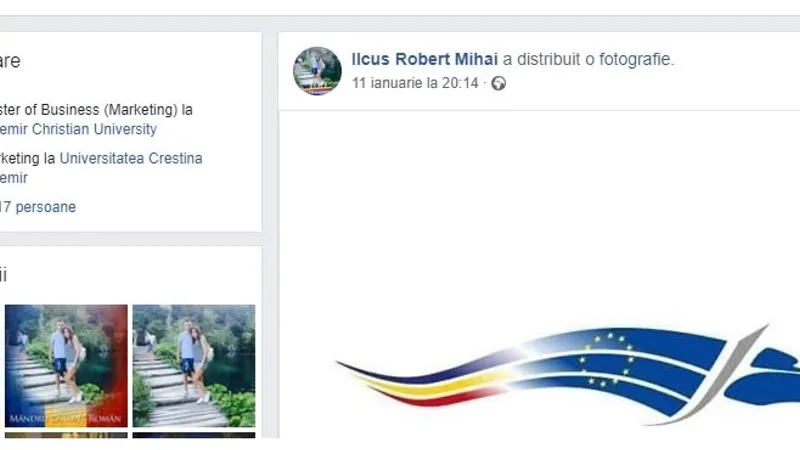The height and width of the screenshot is (450, 800).
Task: Click the 'rketing la' education entry text
Action: click(x=28, y=158)
